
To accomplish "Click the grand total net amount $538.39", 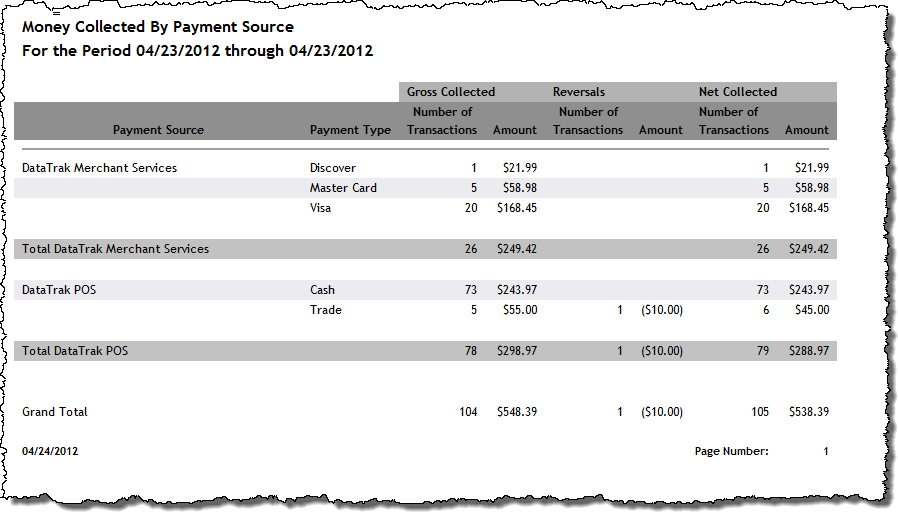I will coord(809,412).
